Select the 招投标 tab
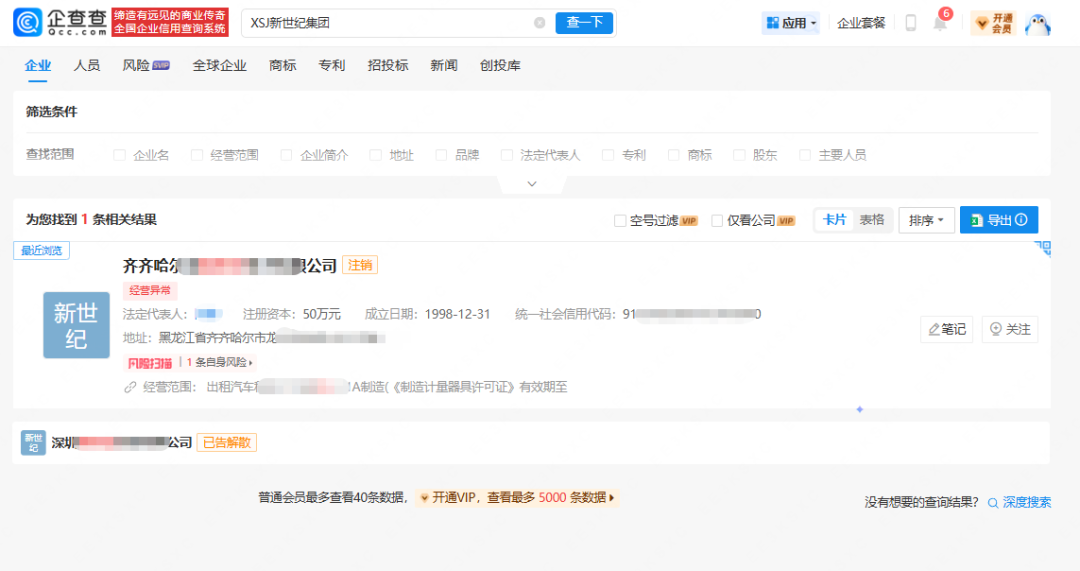 click(388, 65)
